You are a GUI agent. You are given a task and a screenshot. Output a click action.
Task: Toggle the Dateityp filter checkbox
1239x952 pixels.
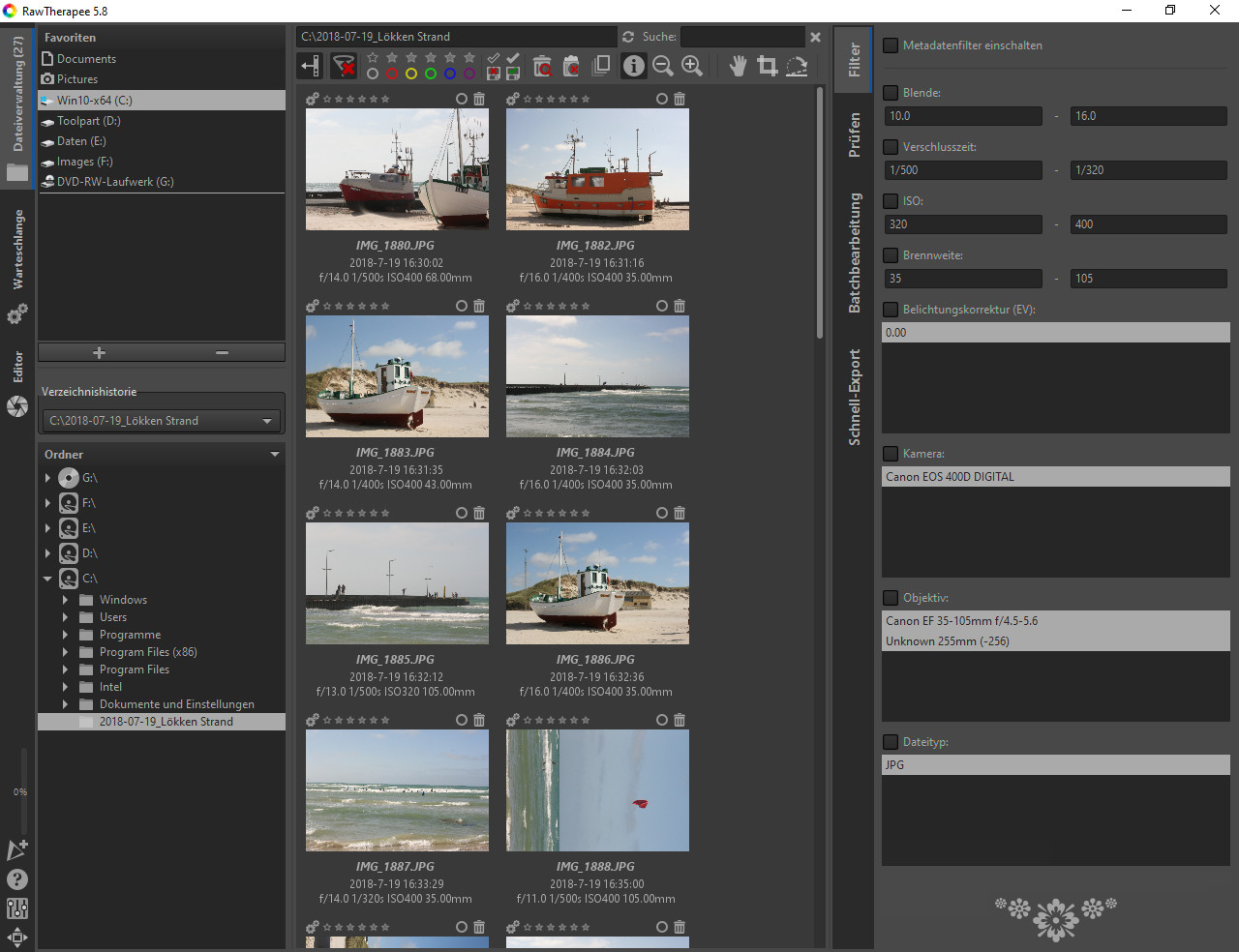891,742
